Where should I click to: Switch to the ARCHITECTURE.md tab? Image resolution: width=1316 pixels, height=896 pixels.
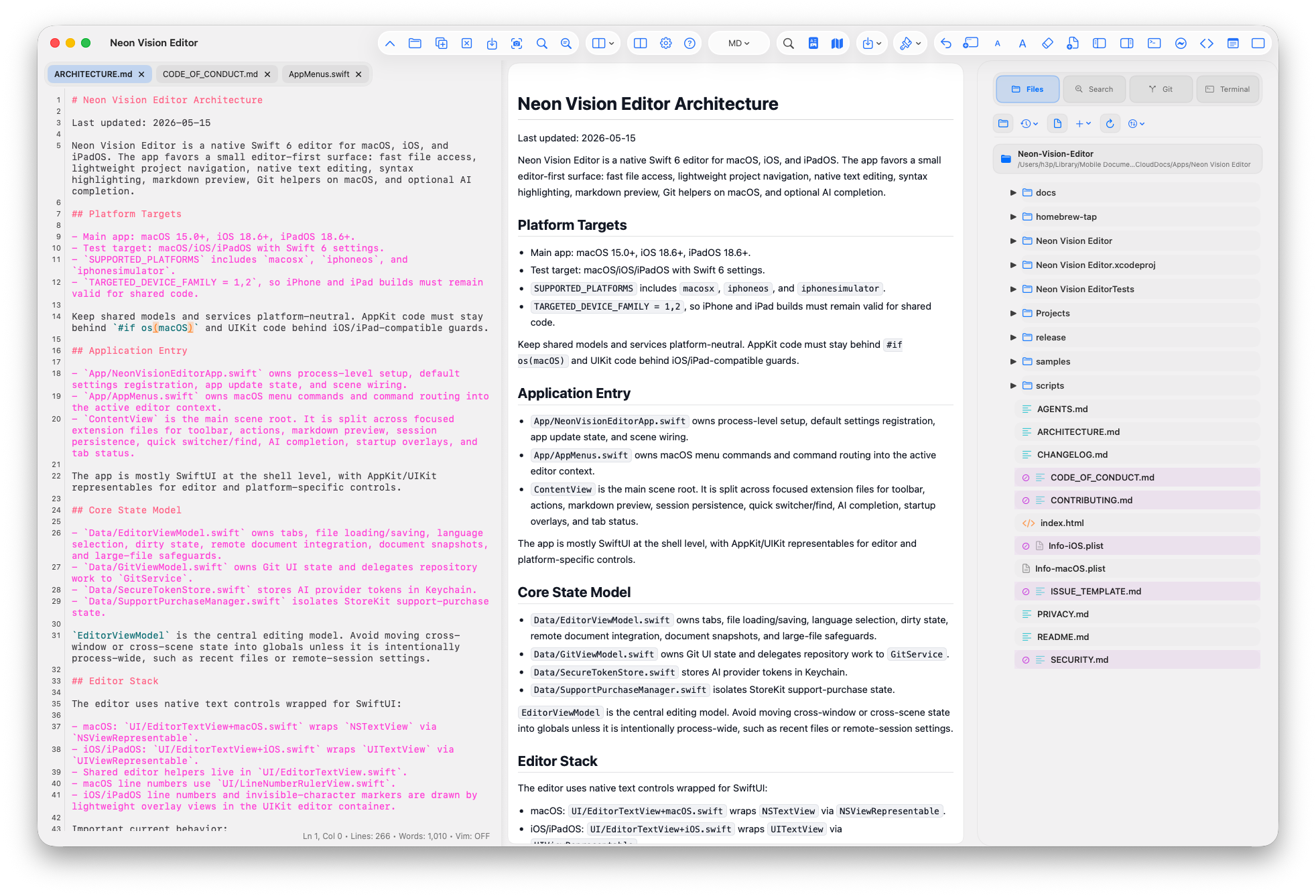coord(93,74)
